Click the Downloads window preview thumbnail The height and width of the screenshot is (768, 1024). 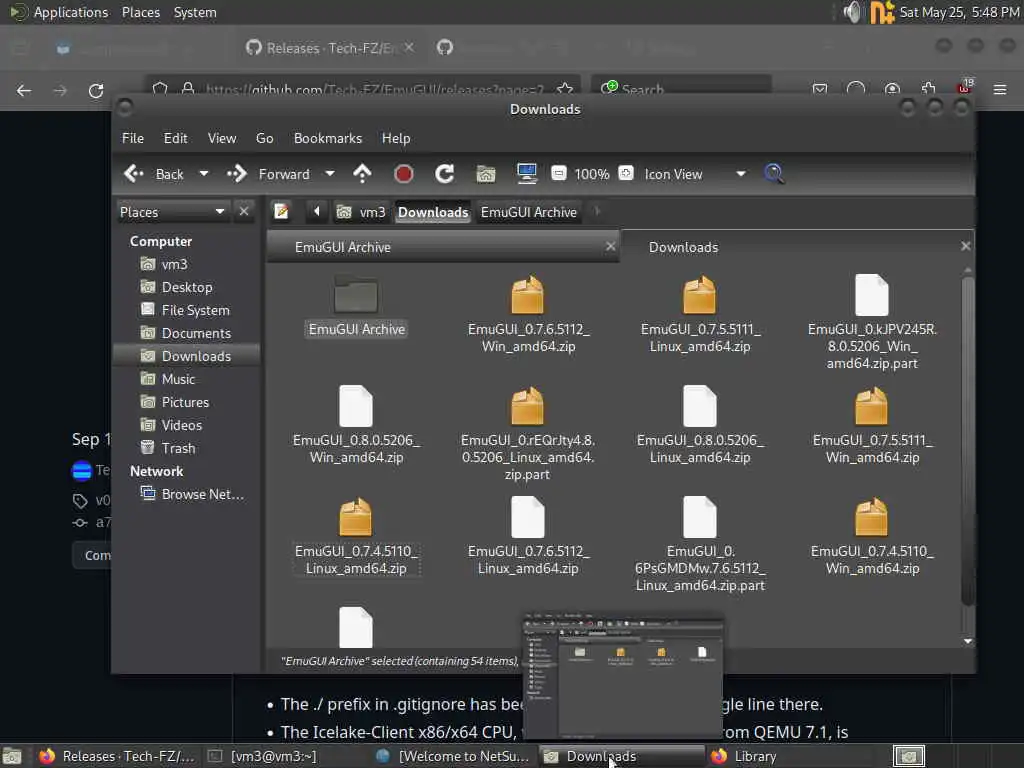point(622,675)
